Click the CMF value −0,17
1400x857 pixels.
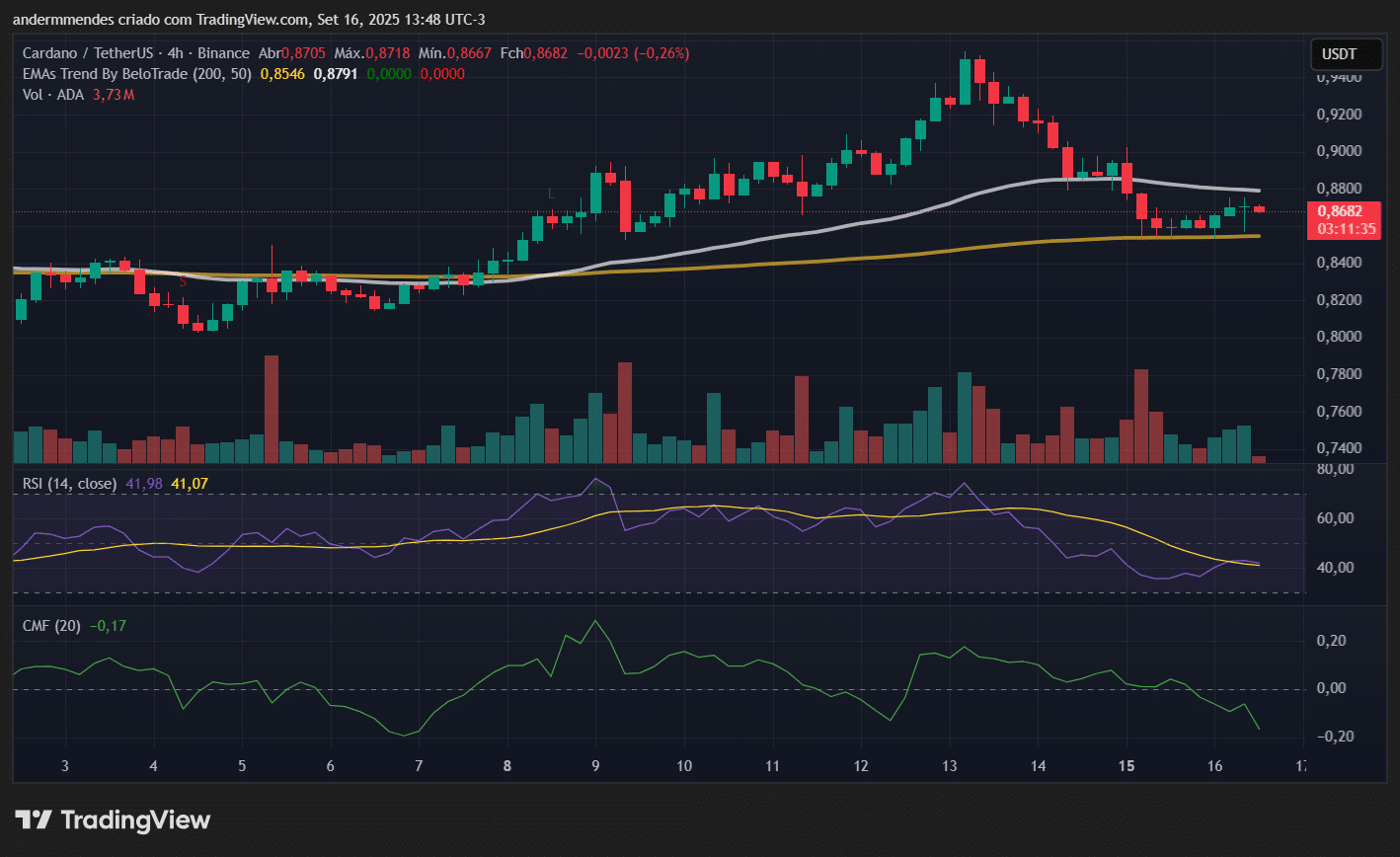click(x=108, y=625)
